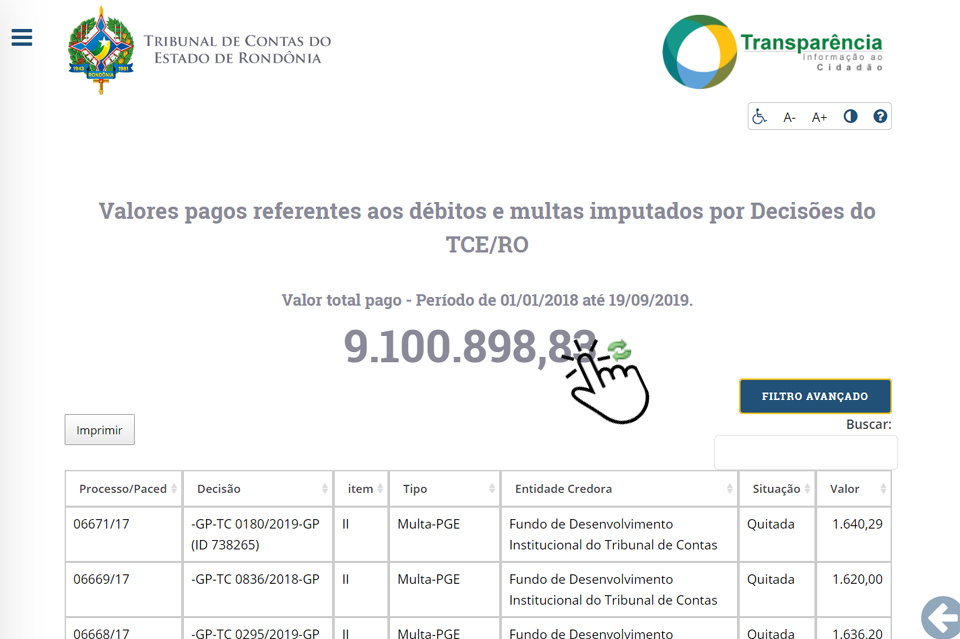
Task: Refresh the total paid value
Action: coord(620,349)
